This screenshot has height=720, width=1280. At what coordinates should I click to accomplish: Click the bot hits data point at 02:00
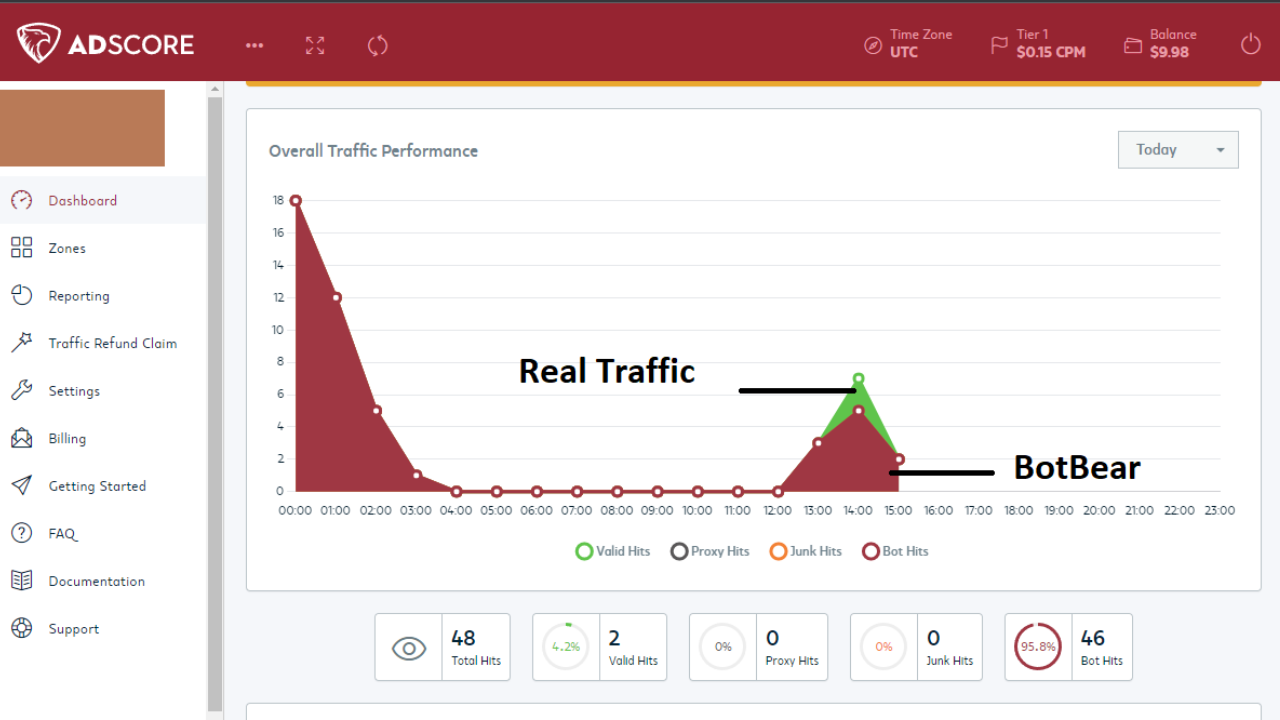coord(376,411)
